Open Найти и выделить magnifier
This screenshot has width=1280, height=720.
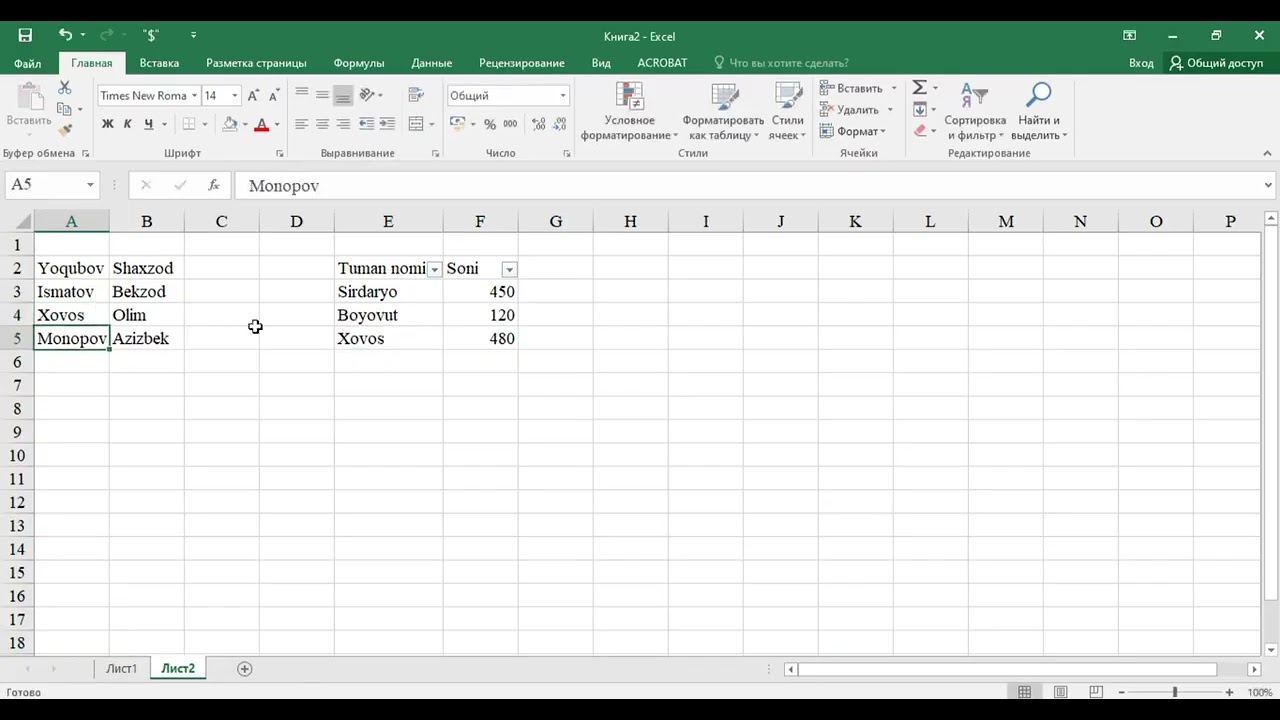click(x=1039, y=111)
